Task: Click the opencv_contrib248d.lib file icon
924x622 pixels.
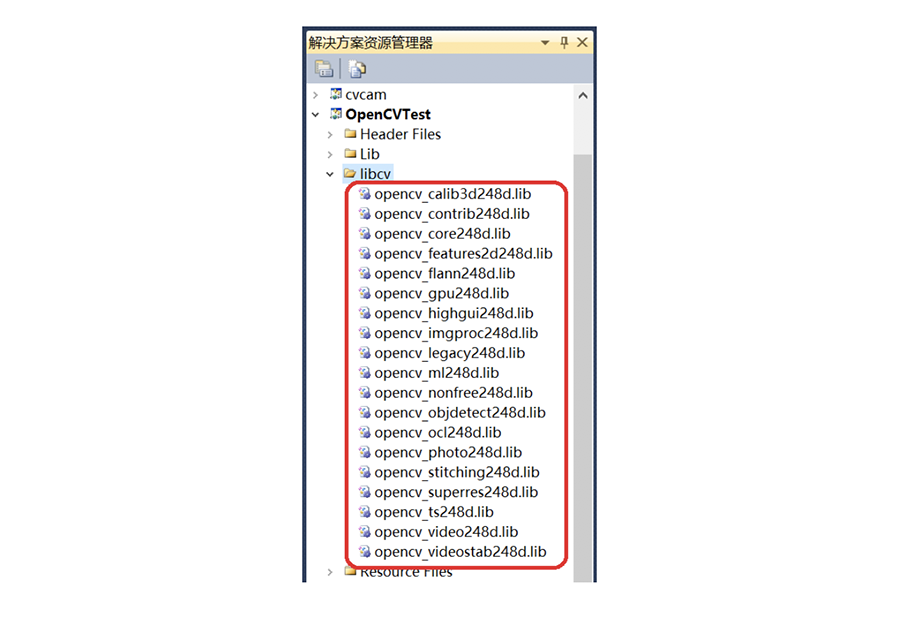Action: pos(365,214)
